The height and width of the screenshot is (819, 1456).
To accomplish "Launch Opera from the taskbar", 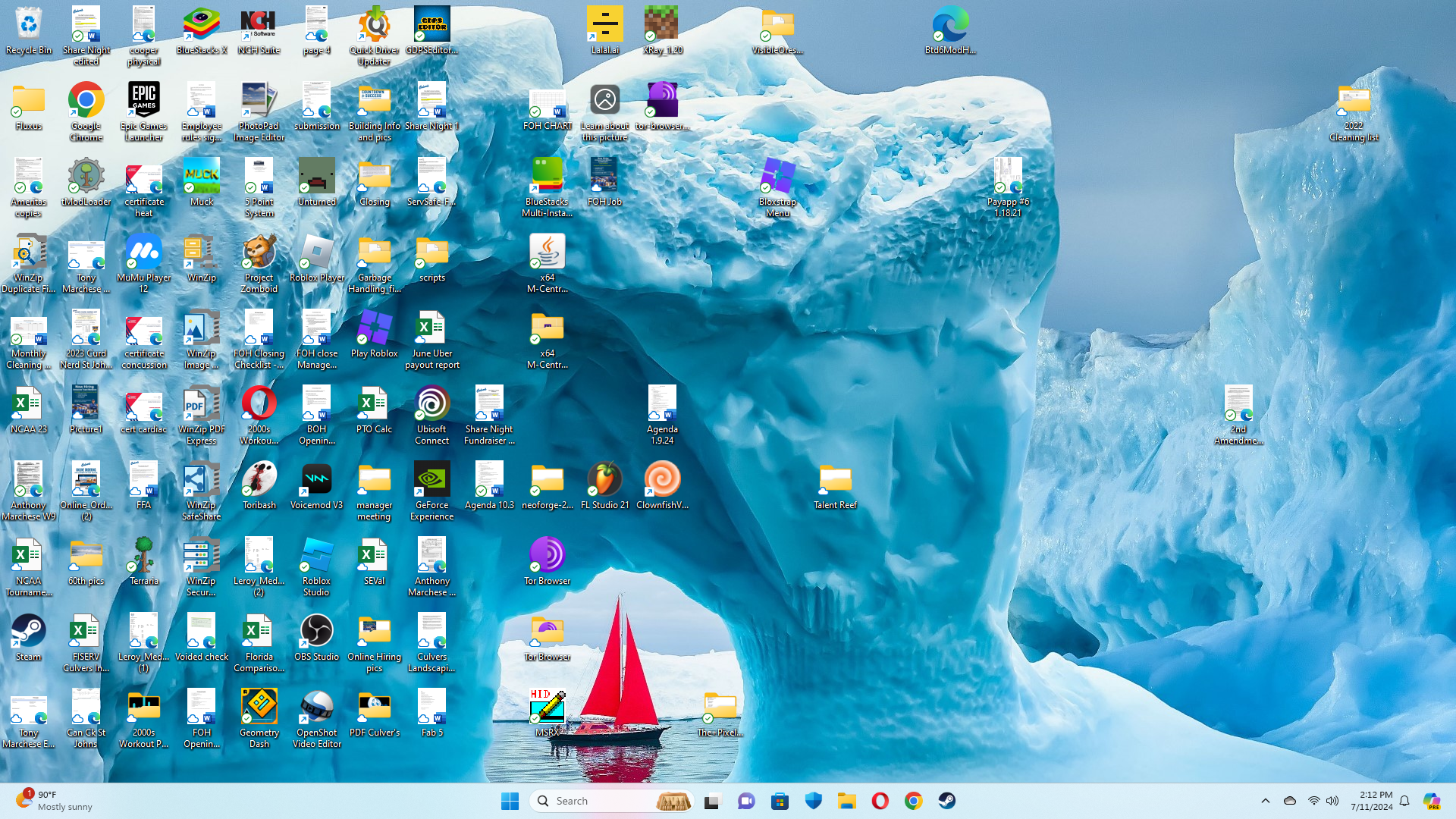I will [x=880, y=801].
